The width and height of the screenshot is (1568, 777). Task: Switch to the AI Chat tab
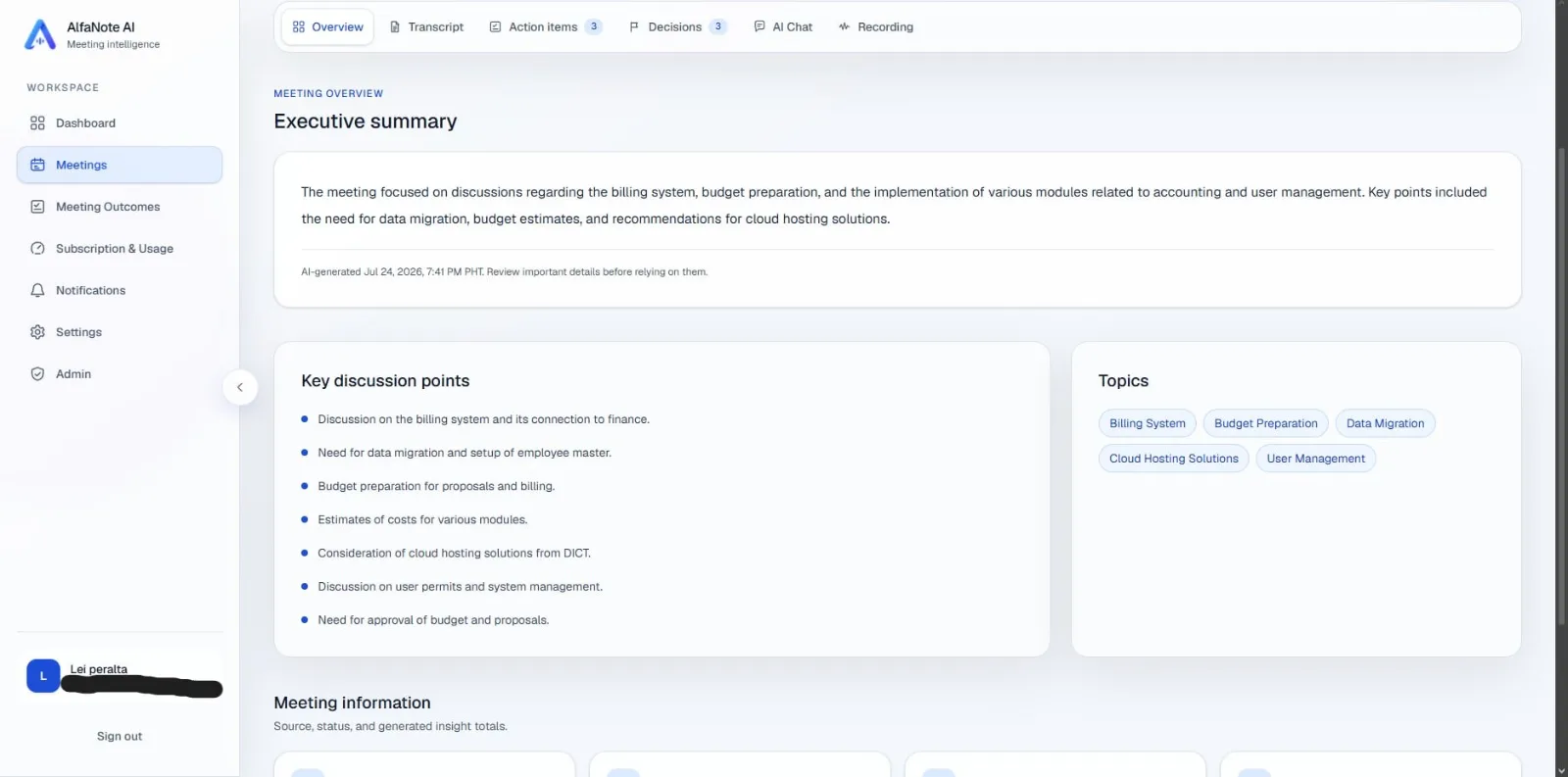point(783,27)
